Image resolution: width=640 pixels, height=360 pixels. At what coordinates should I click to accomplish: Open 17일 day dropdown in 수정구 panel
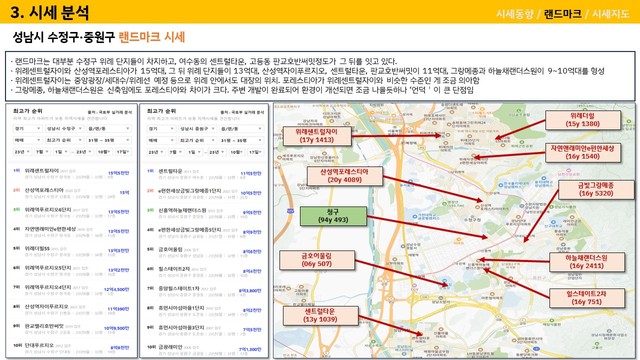pyautogui.click(x=123, y=152)
